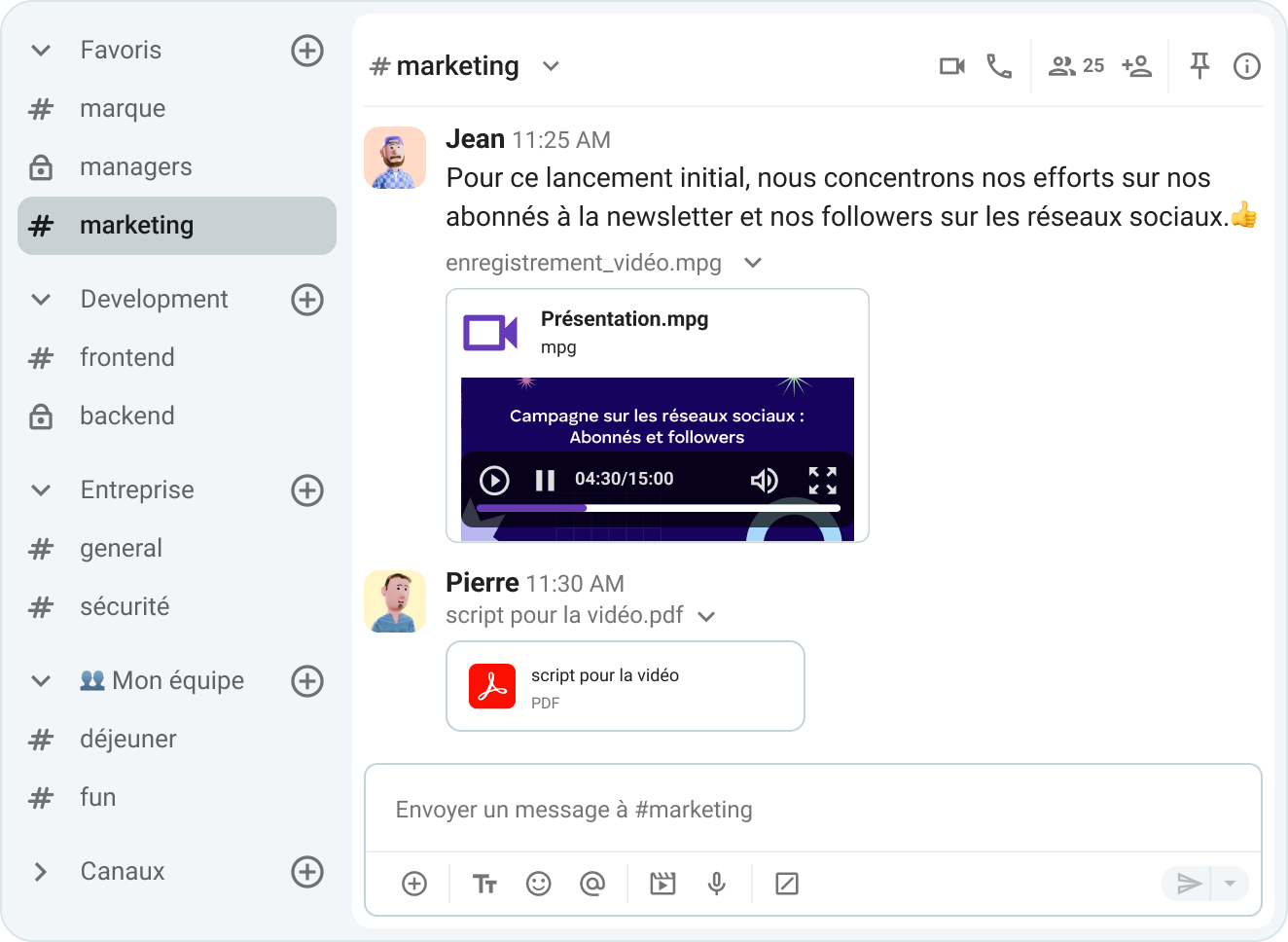Pause the Présentation.mpg video playback
Screen dimensions: 1288x942
544,480
